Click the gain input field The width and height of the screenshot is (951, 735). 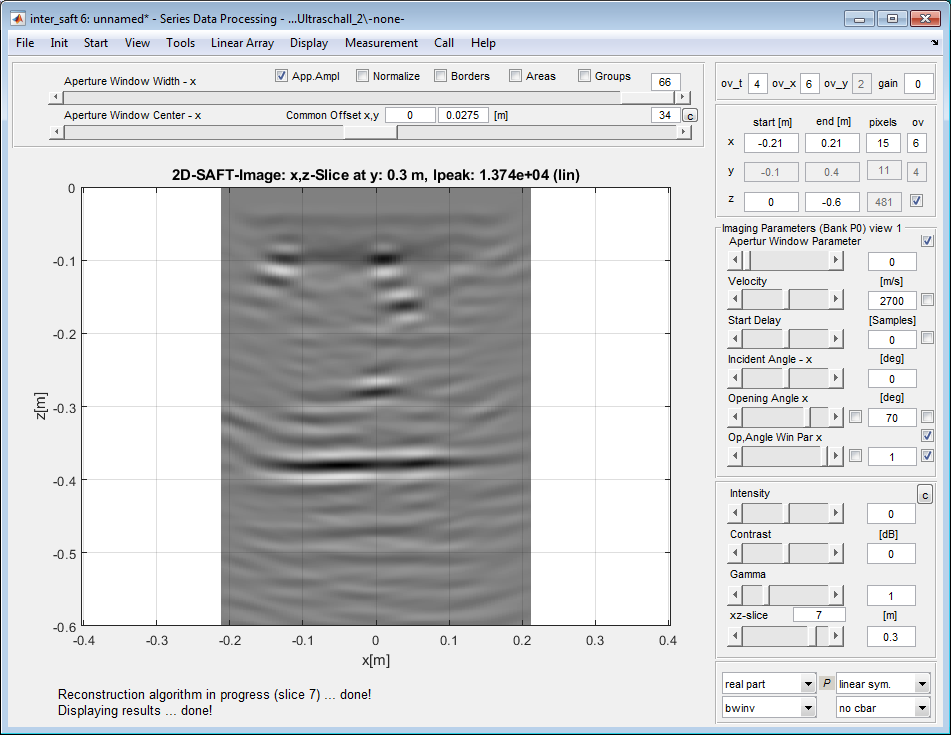tap(918, 84)
